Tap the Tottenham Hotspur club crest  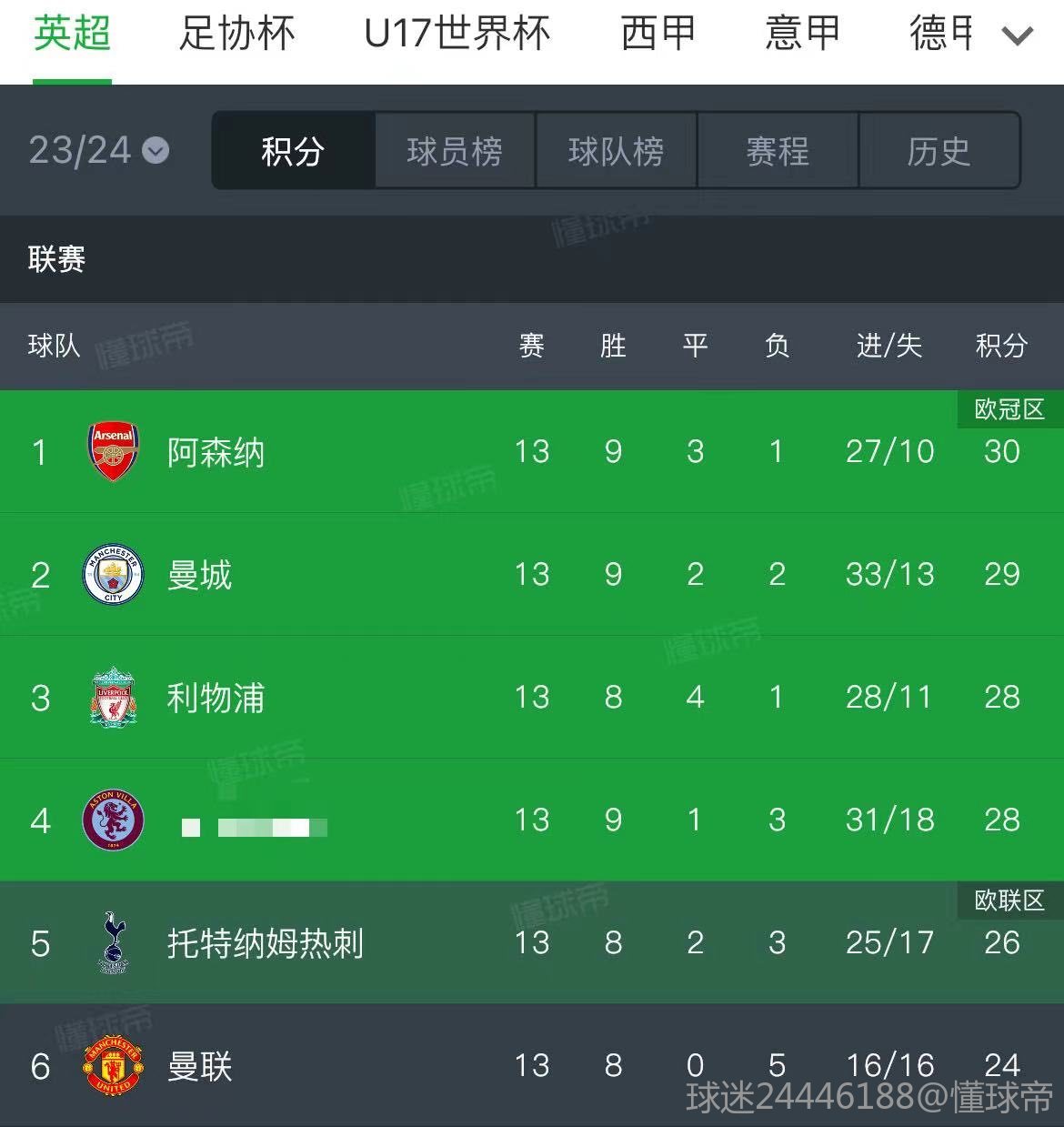pos(113,942)
